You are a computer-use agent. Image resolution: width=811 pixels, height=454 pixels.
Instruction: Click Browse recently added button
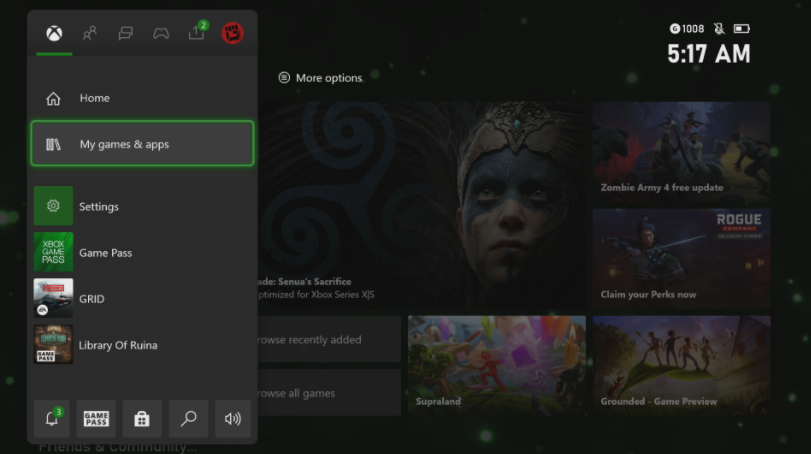click(329, 339)
